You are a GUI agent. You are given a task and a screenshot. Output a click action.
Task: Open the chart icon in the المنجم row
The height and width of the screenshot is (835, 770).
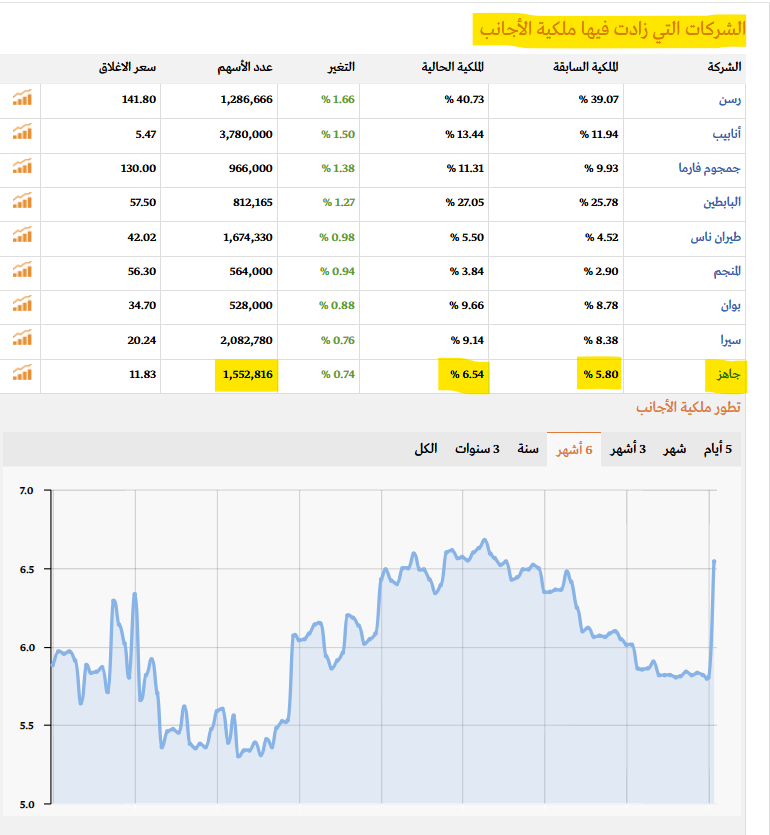[x=22, y=269]
